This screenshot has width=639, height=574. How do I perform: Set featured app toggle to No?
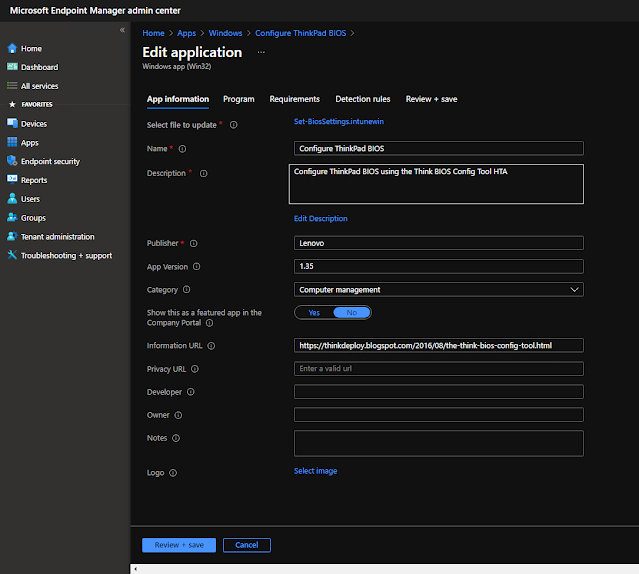(351, 313)
